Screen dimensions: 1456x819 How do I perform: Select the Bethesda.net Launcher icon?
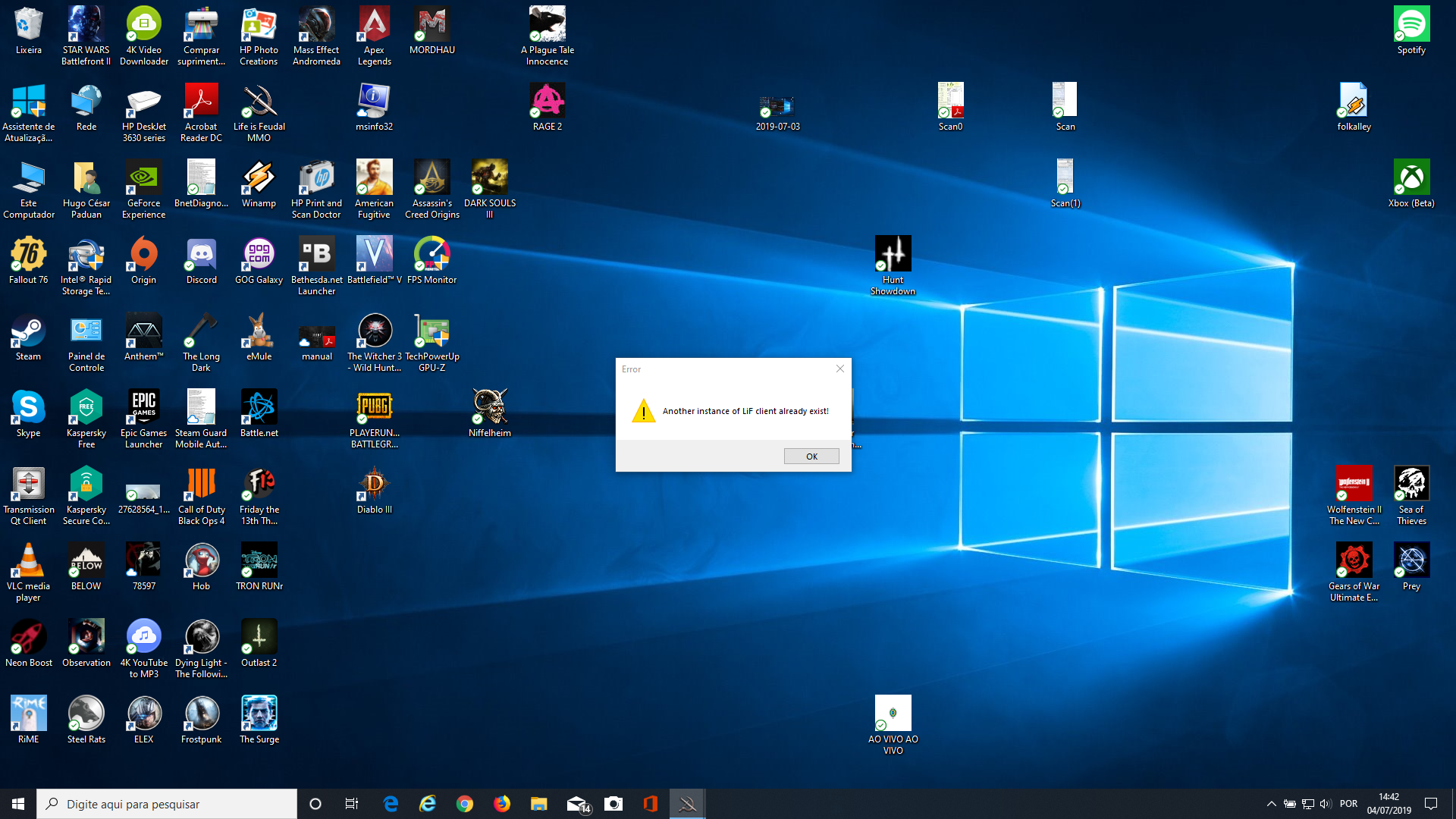(x=317, y=266)
